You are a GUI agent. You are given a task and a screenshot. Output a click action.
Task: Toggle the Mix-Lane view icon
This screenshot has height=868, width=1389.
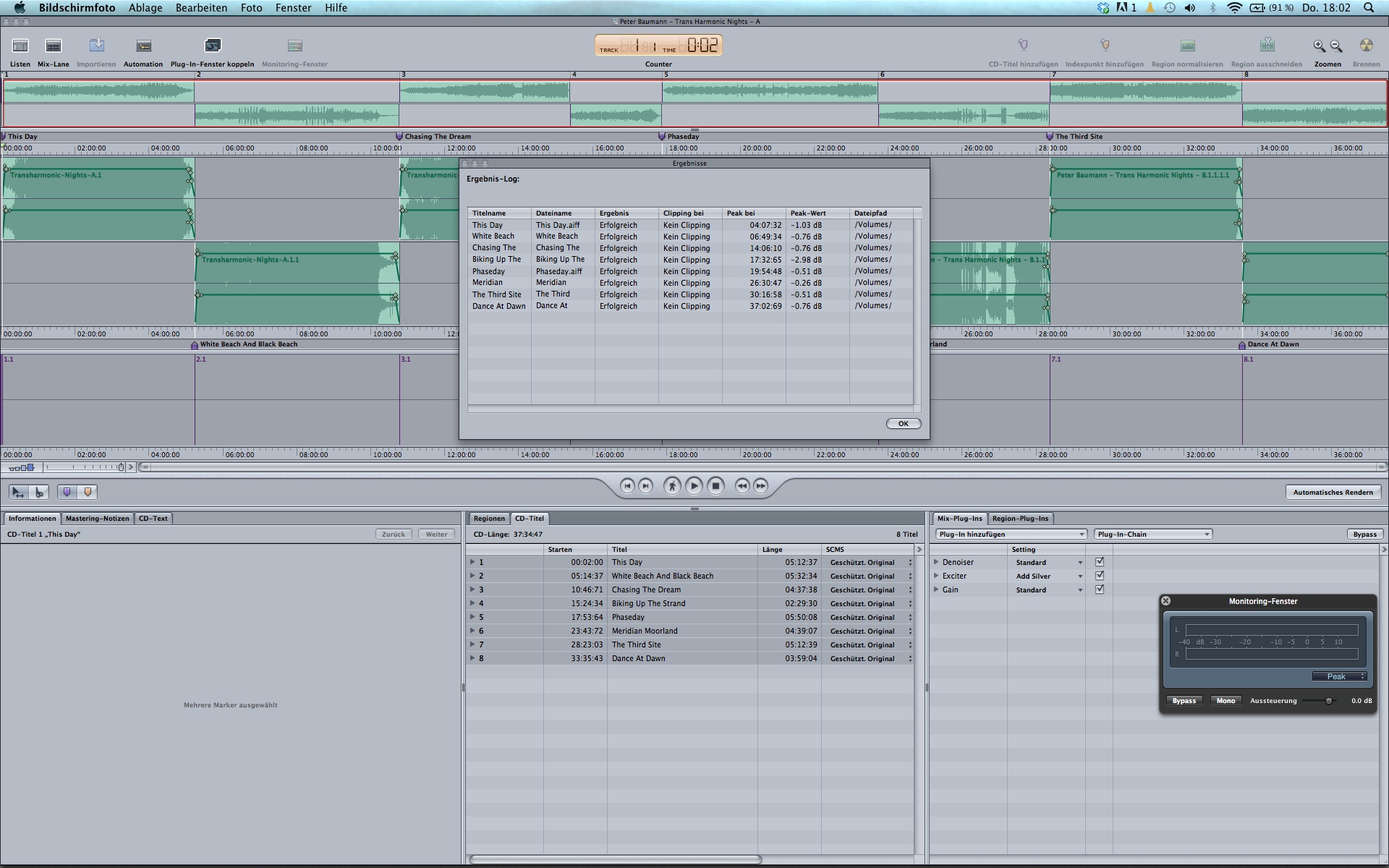[x=54, y=46]
